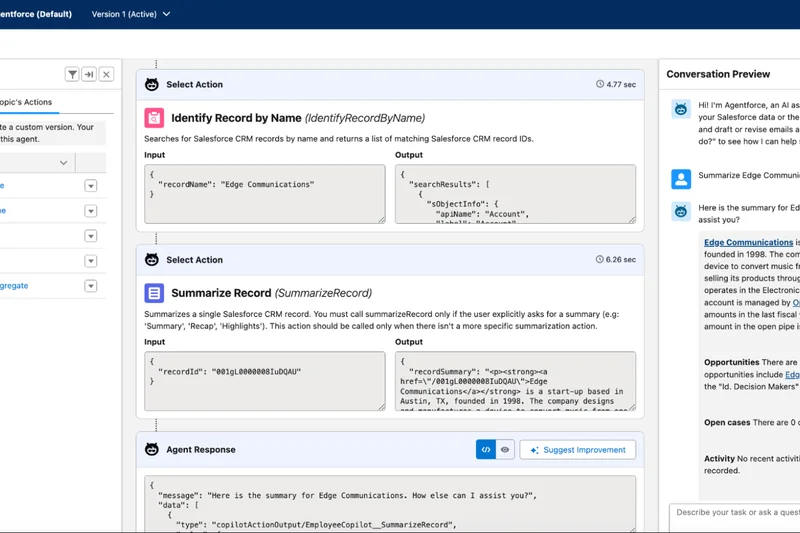Click the Summarize Record purple icon

[154, 293]
